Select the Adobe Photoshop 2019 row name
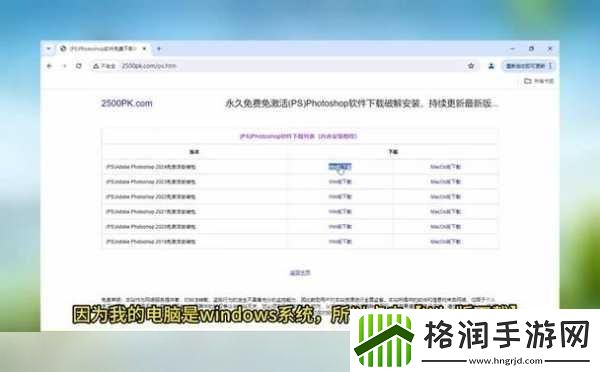Image resolution: width=600 pixels, height=372 pixels. pyautogui.click(x=151, y=241)
